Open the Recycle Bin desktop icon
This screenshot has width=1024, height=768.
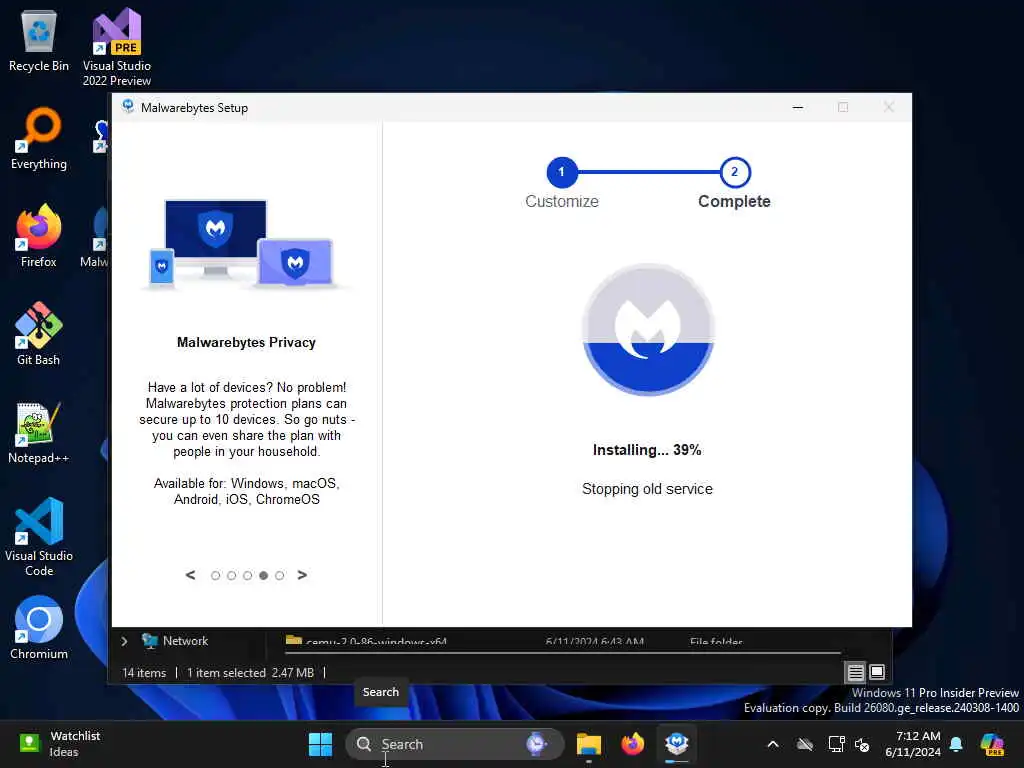(x=39, y=40)
